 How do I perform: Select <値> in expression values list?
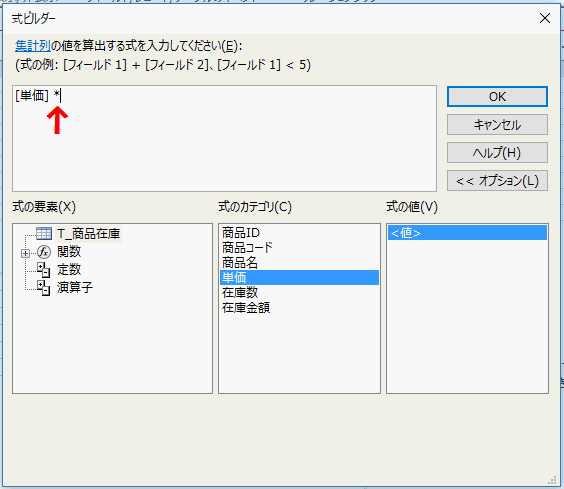467,233
